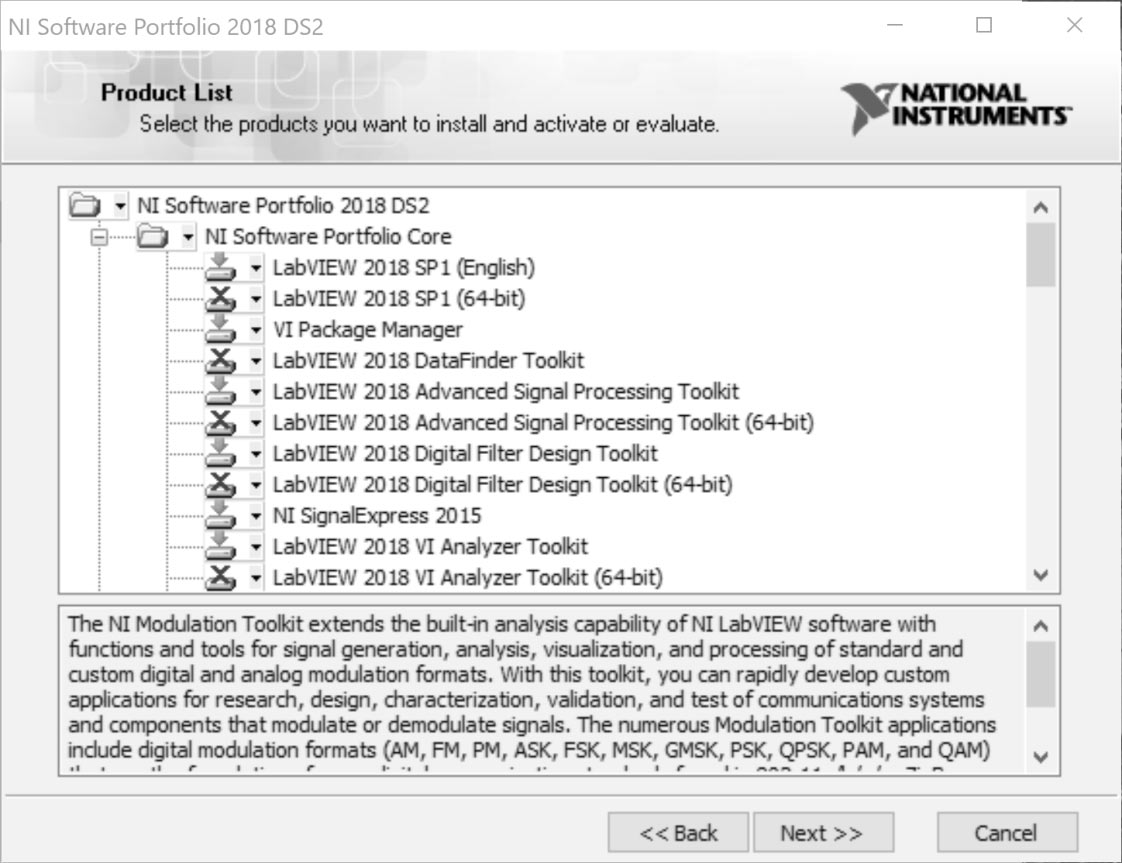The width and height of the screenshot is (1122, 863).
Task: Click the X icon beside LabVIEW 2018 SP1 (64-bit)
Action: [220, 298]
